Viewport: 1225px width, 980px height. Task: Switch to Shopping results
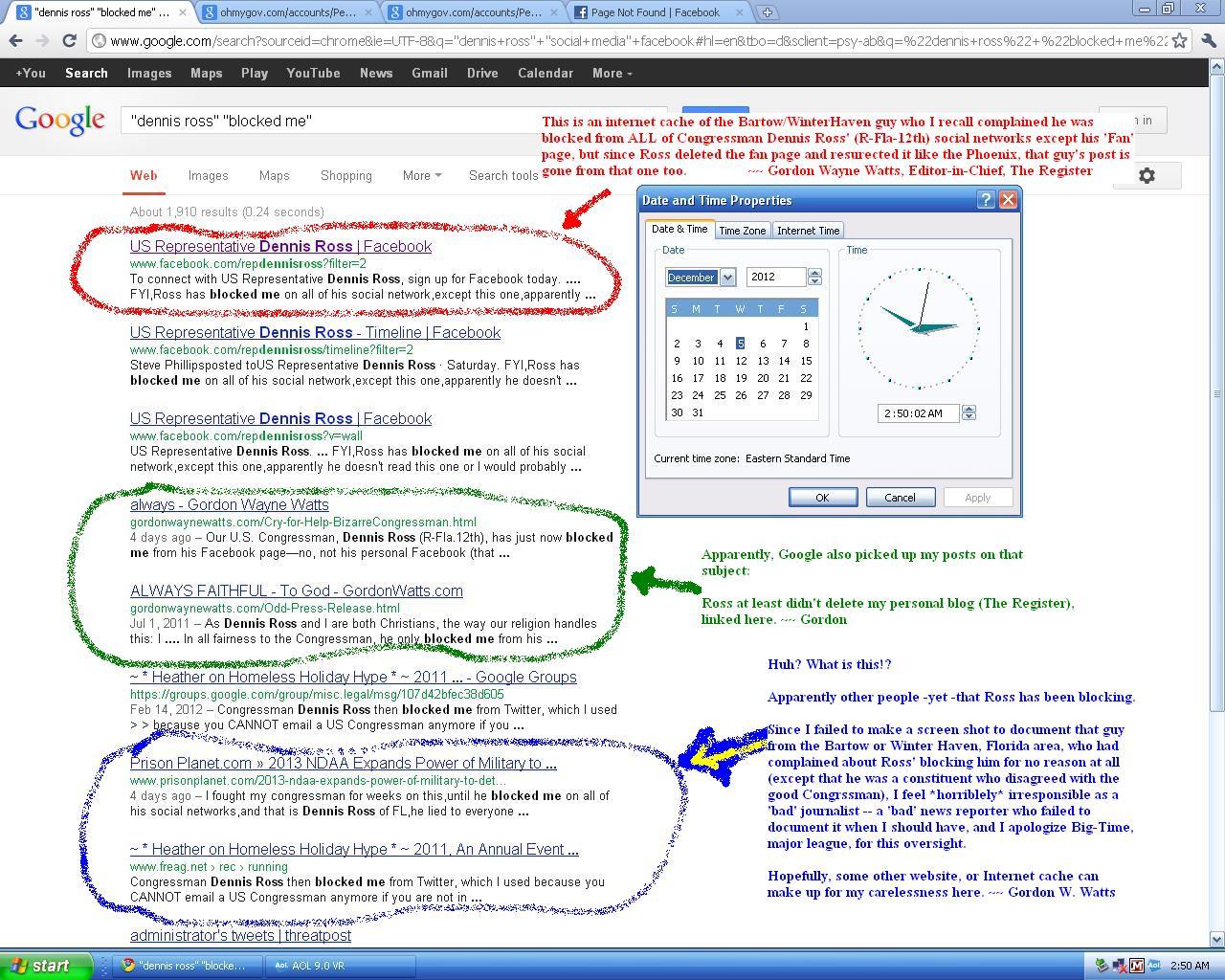(345, 175)
